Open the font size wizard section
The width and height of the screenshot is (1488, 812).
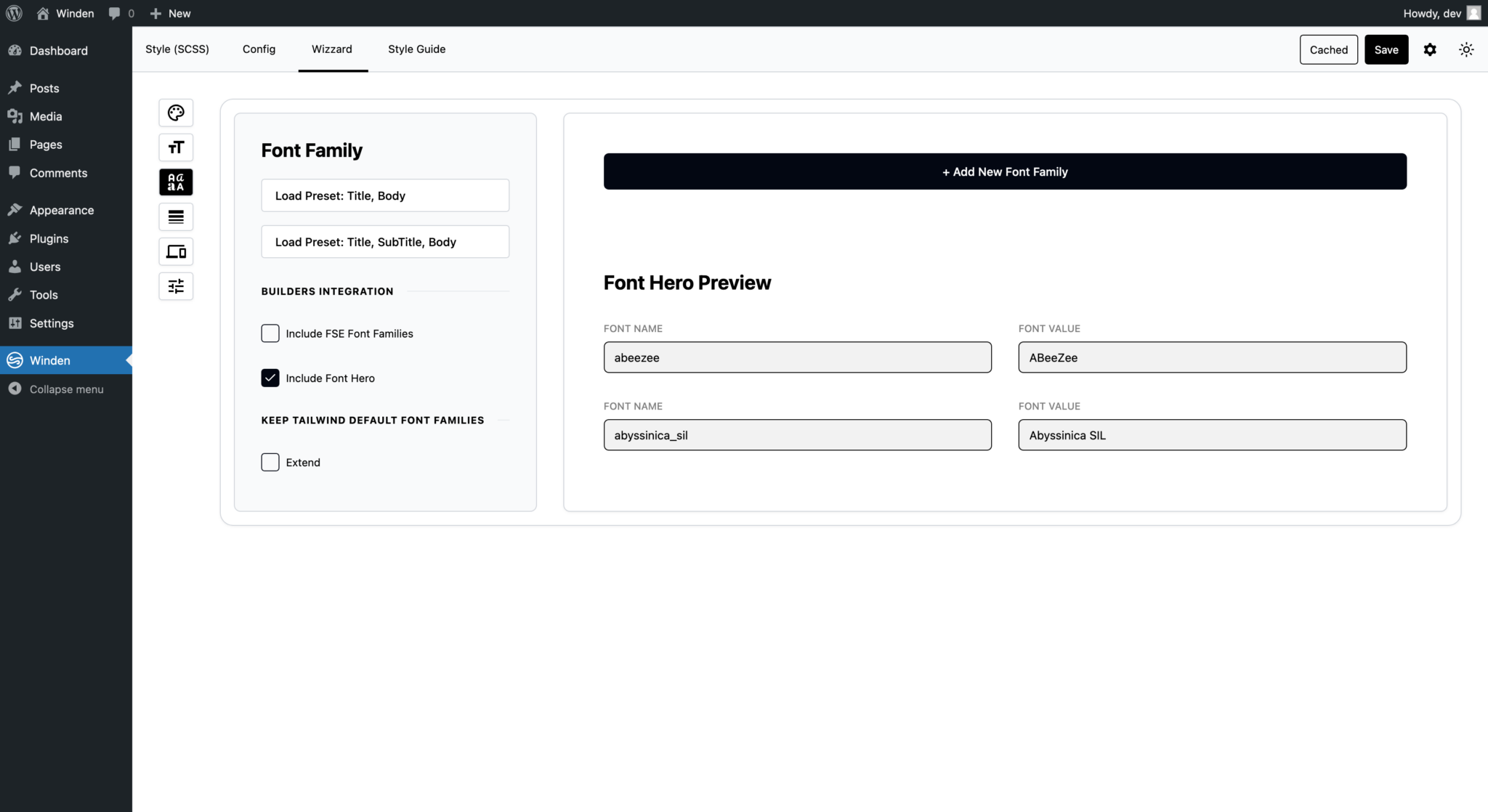tap(176, 147)
